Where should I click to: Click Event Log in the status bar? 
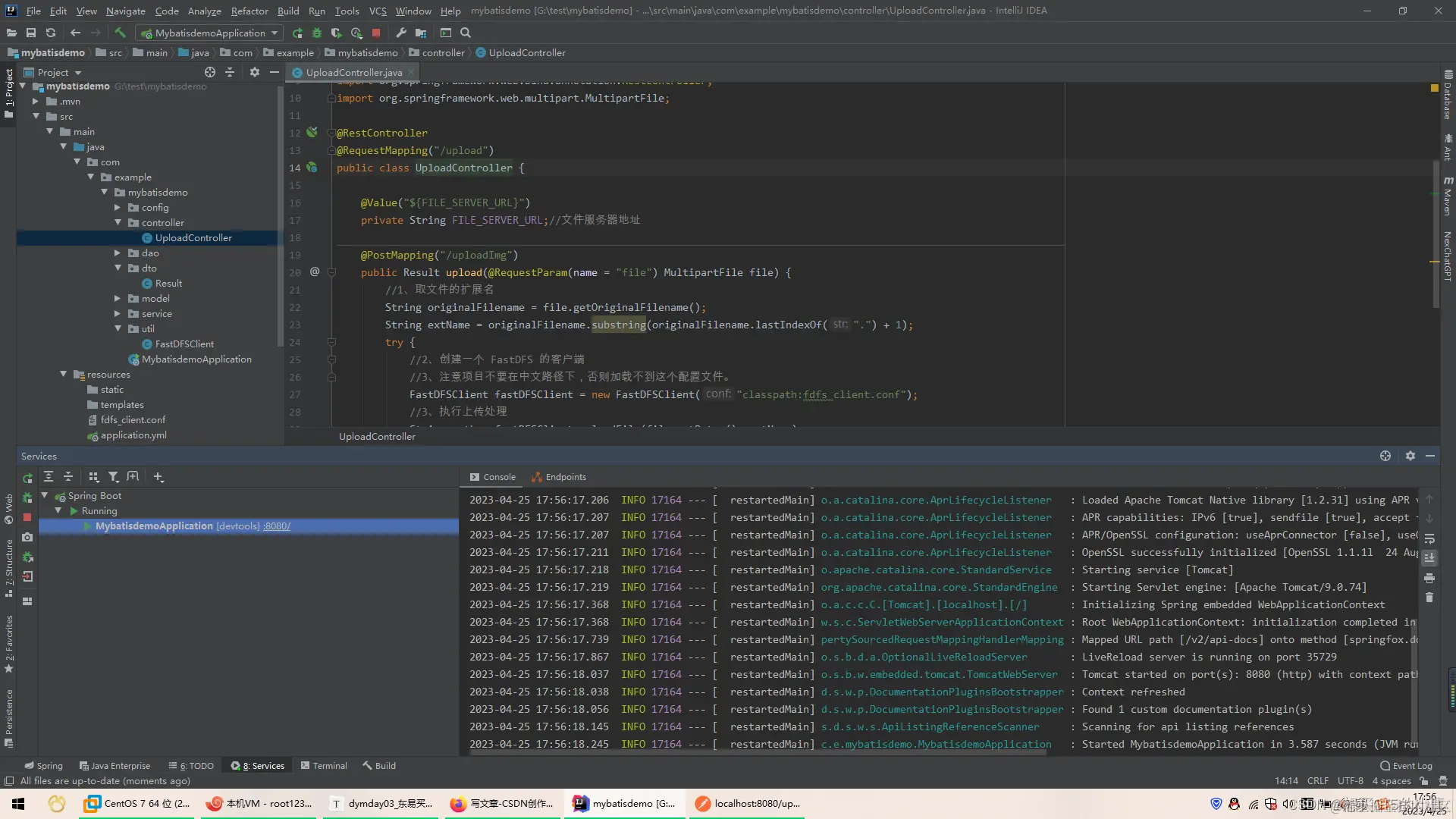click(x=1407, y=766)
